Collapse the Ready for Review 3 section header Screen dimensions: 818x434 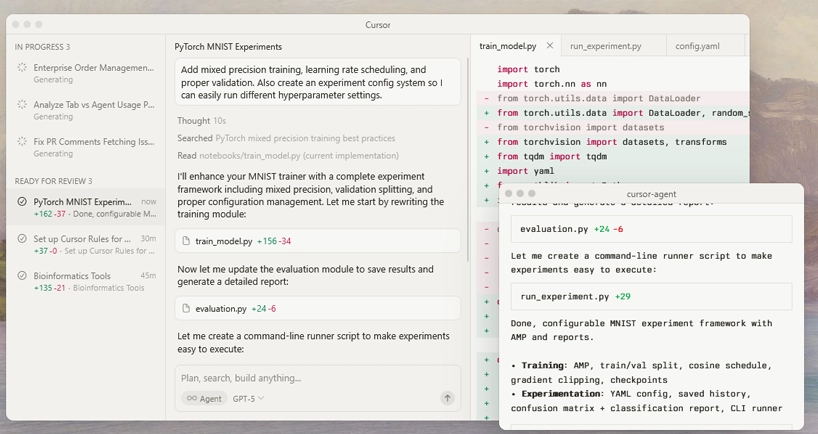(53, 181)
